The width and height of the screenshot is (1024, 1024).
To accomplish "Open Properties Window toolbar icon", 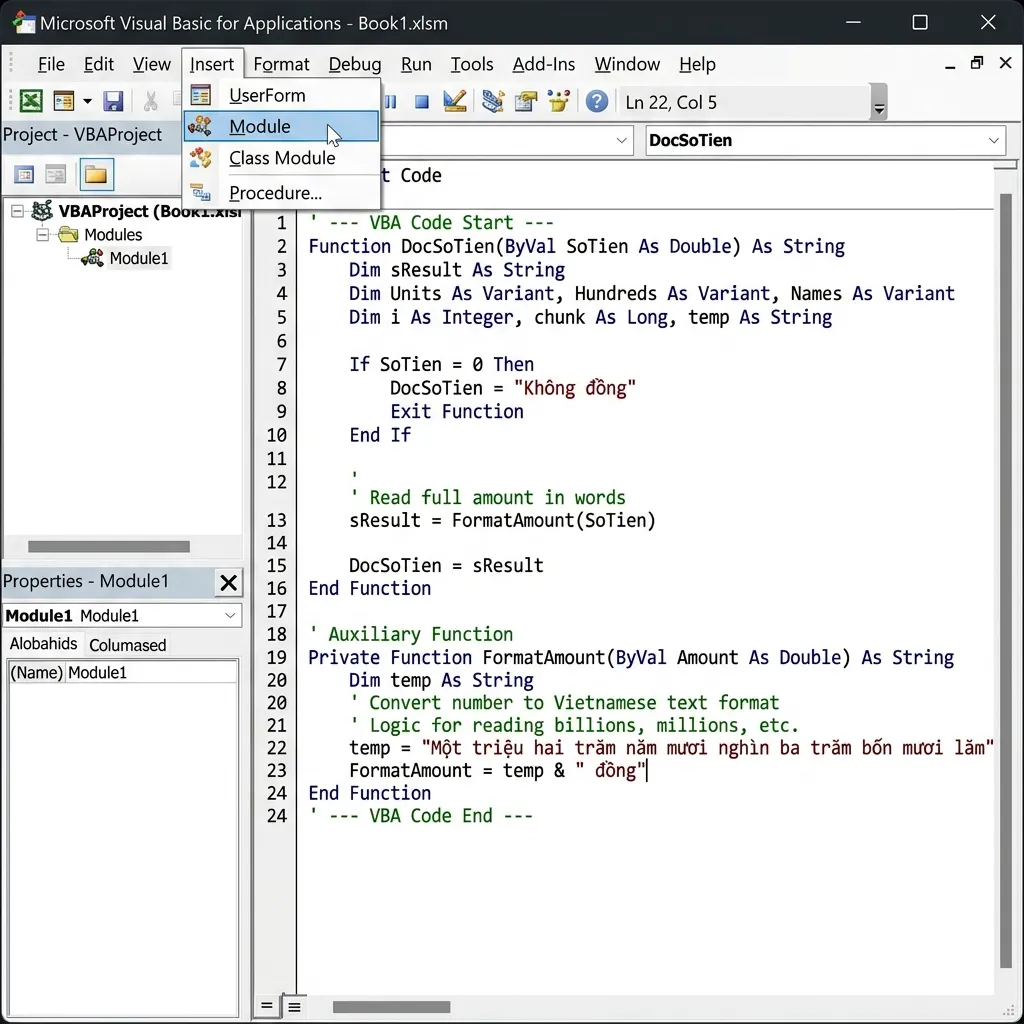I will point(526,101).
